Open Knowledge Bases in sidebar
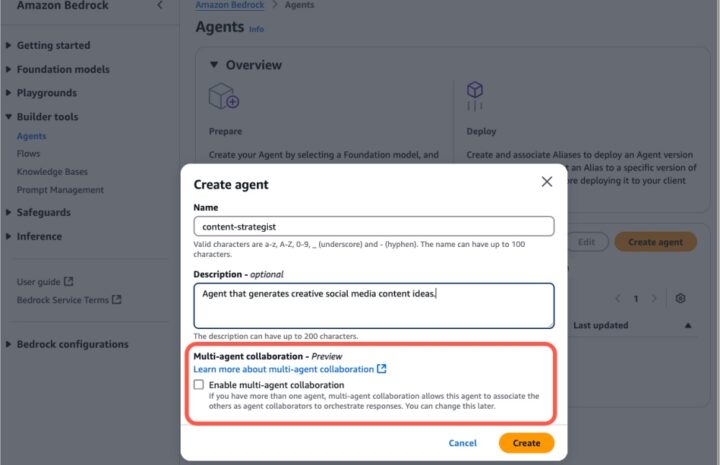 point(52,172)
